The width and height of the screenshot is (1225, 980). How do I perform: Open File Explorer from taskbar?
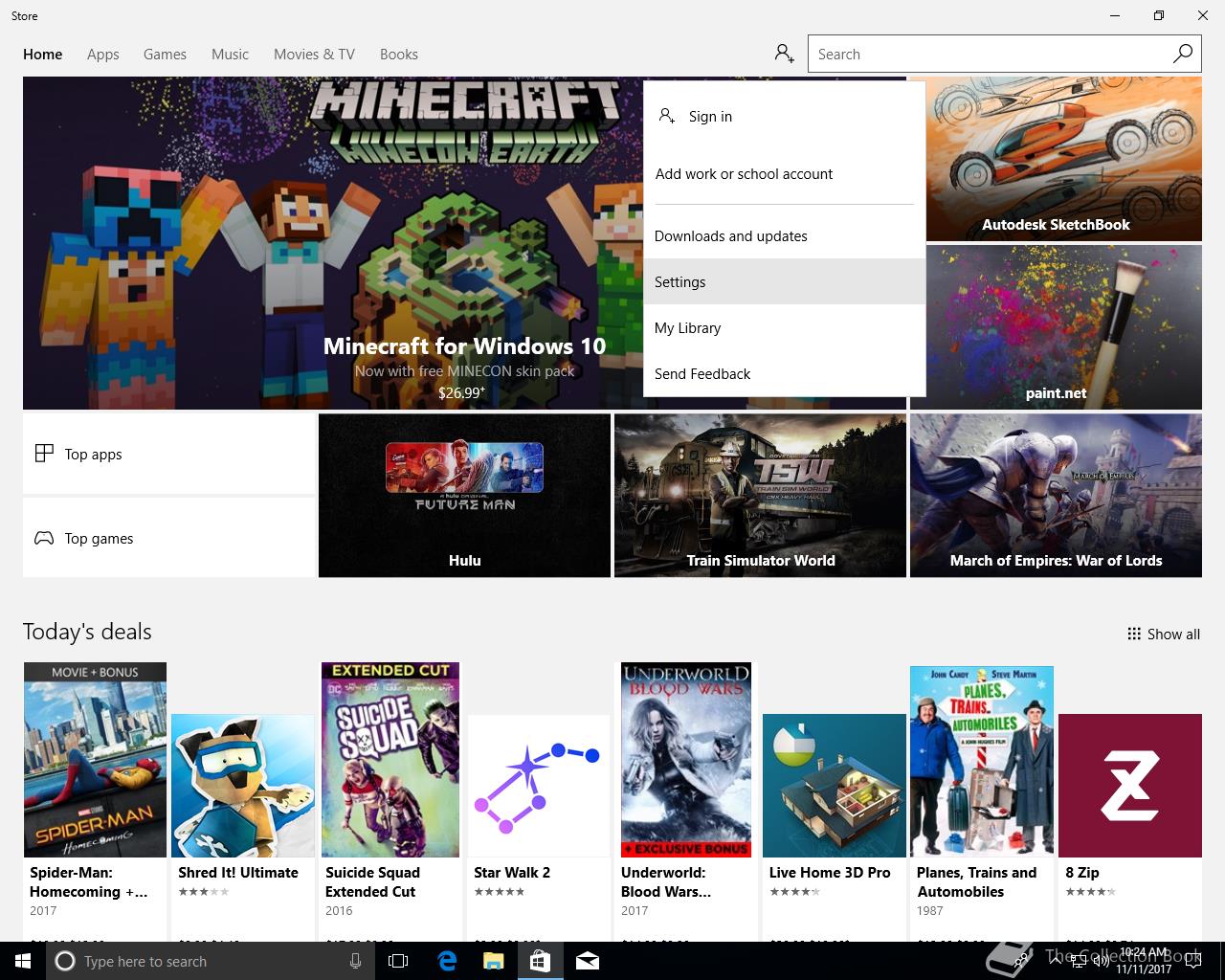click(493, 961)
